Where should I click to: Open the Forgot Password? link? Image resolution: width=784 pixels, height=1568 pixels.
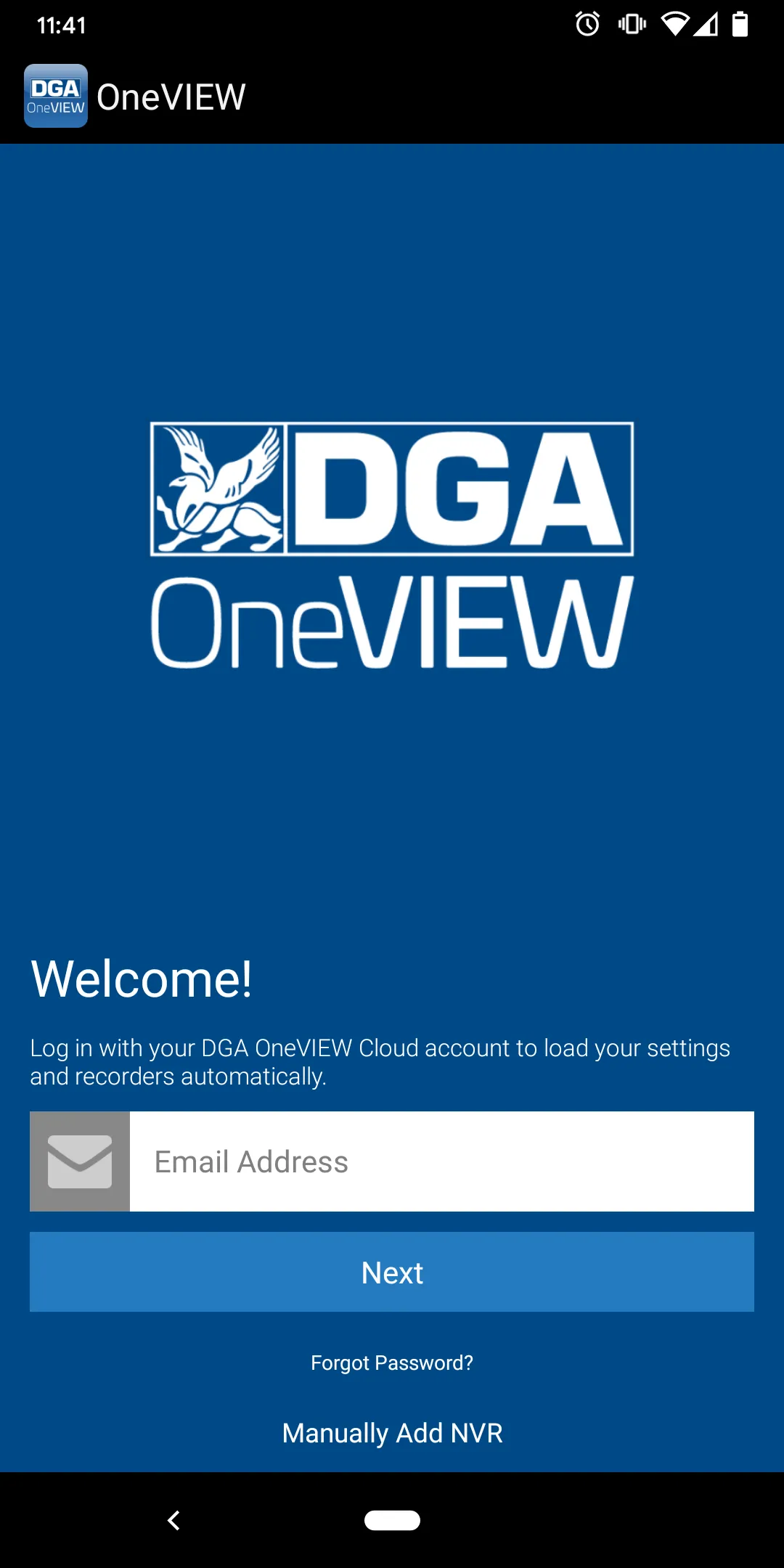pyautogui.click(x=392, y=1363)
